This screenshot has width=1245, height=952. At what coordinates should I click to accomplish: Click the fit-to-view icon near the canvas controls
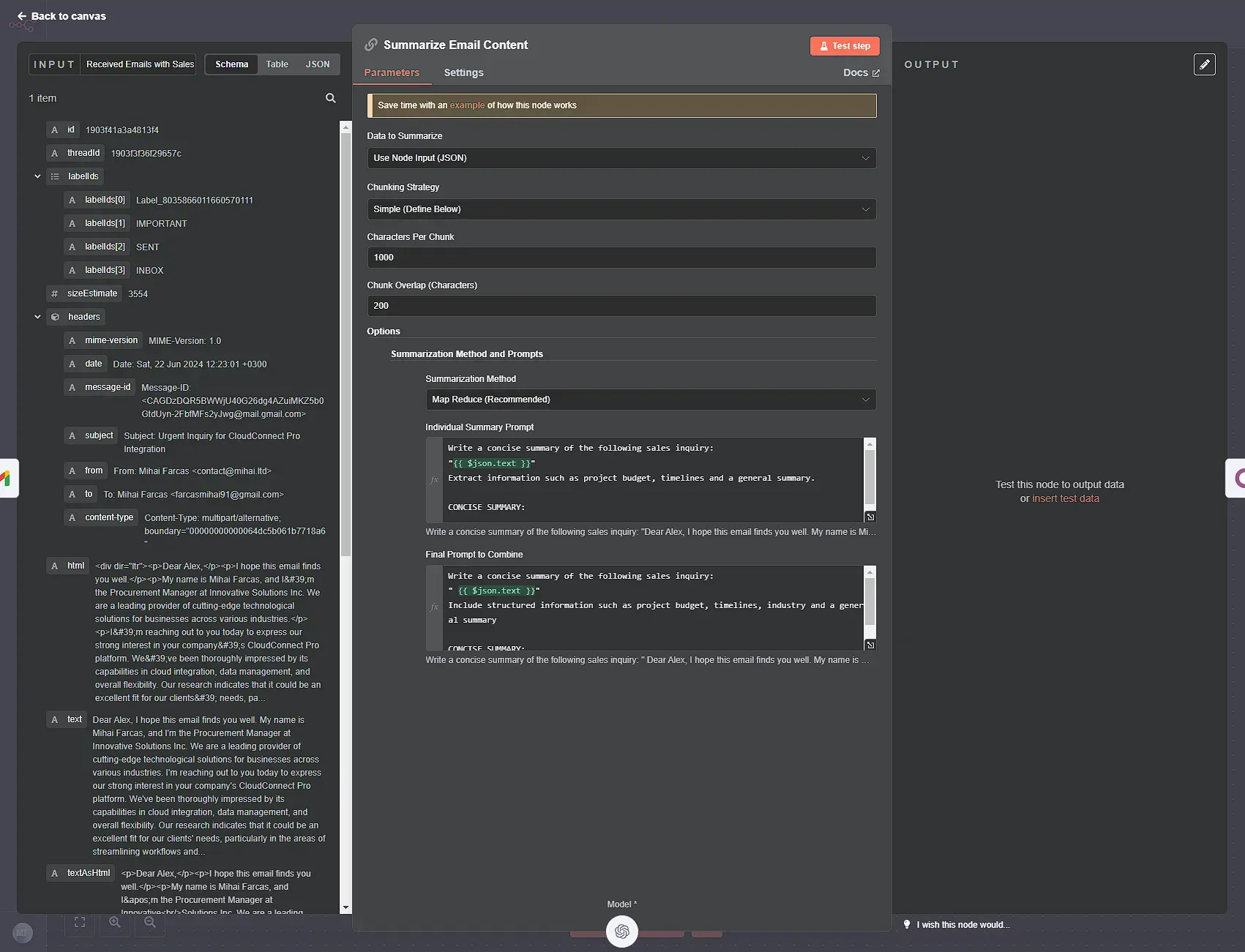pyautogui.click(x=79, y=922)
